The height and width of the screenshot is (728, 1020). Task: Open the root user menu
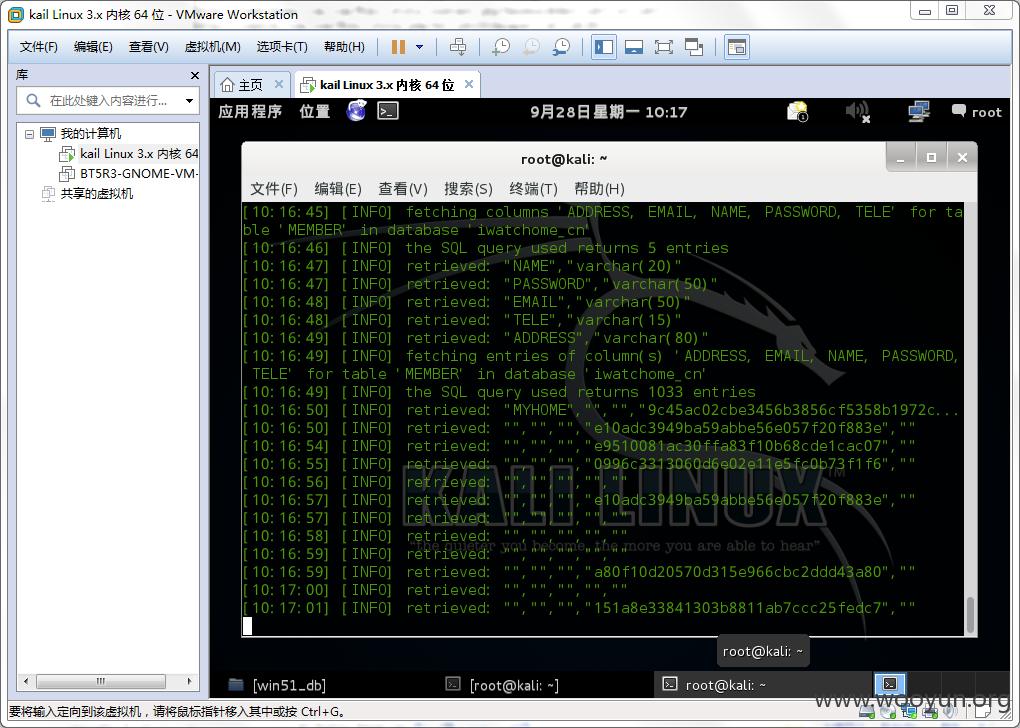977,112
